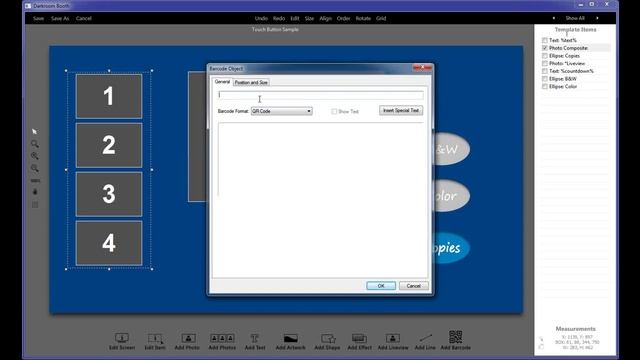
Task: Toggle the Ellipse Copies checkbox
Action: click(x=544, y=56)
